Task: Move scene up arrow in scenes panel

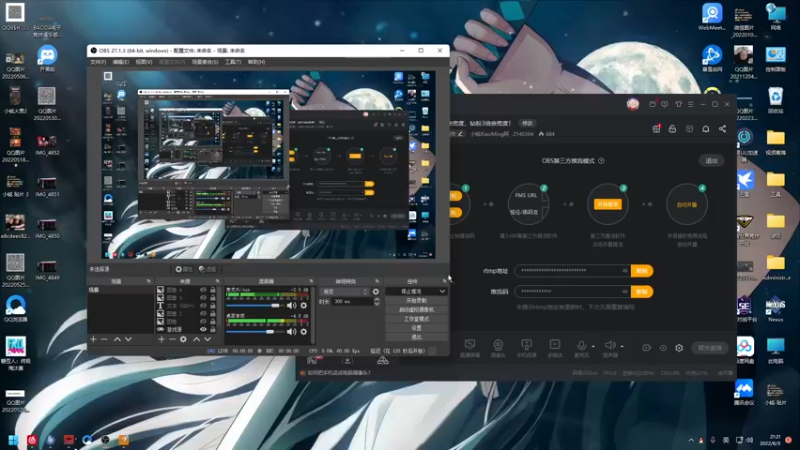Action: pyautogui.click(x=117, y=339)
